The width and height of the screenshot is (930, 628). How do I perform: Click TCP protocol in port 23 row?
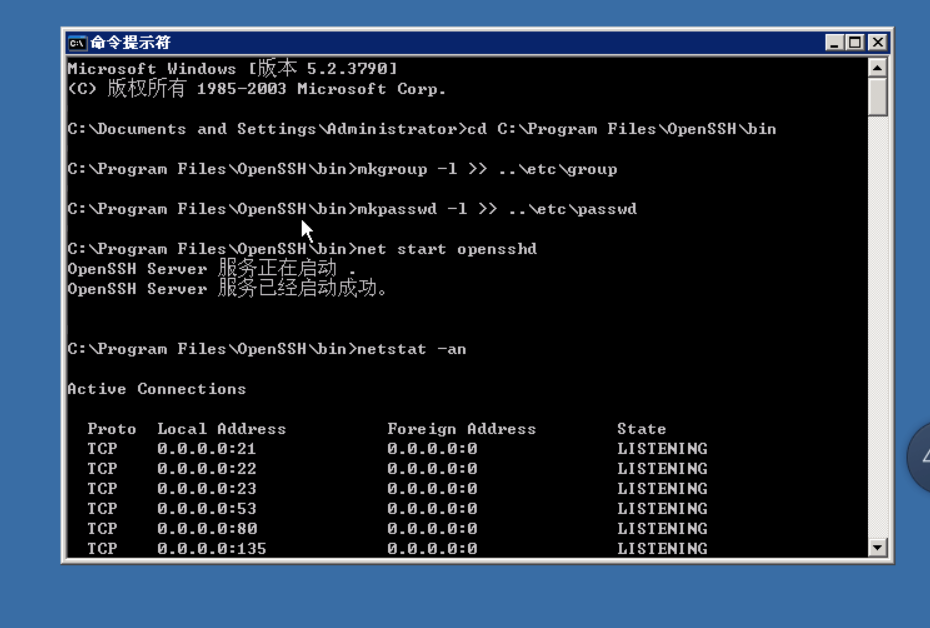102,489
